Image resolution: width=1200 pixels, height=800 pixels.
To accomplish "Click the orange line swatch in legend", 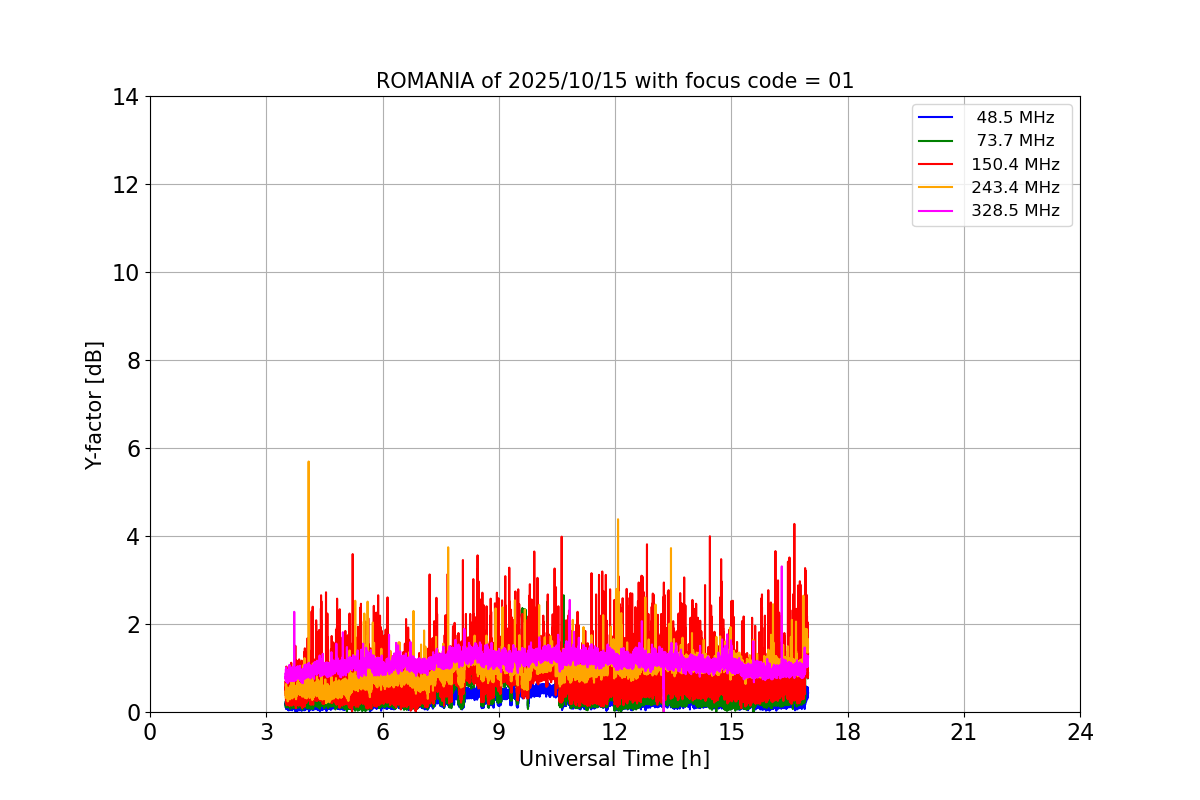I will [x=936, y=187].
